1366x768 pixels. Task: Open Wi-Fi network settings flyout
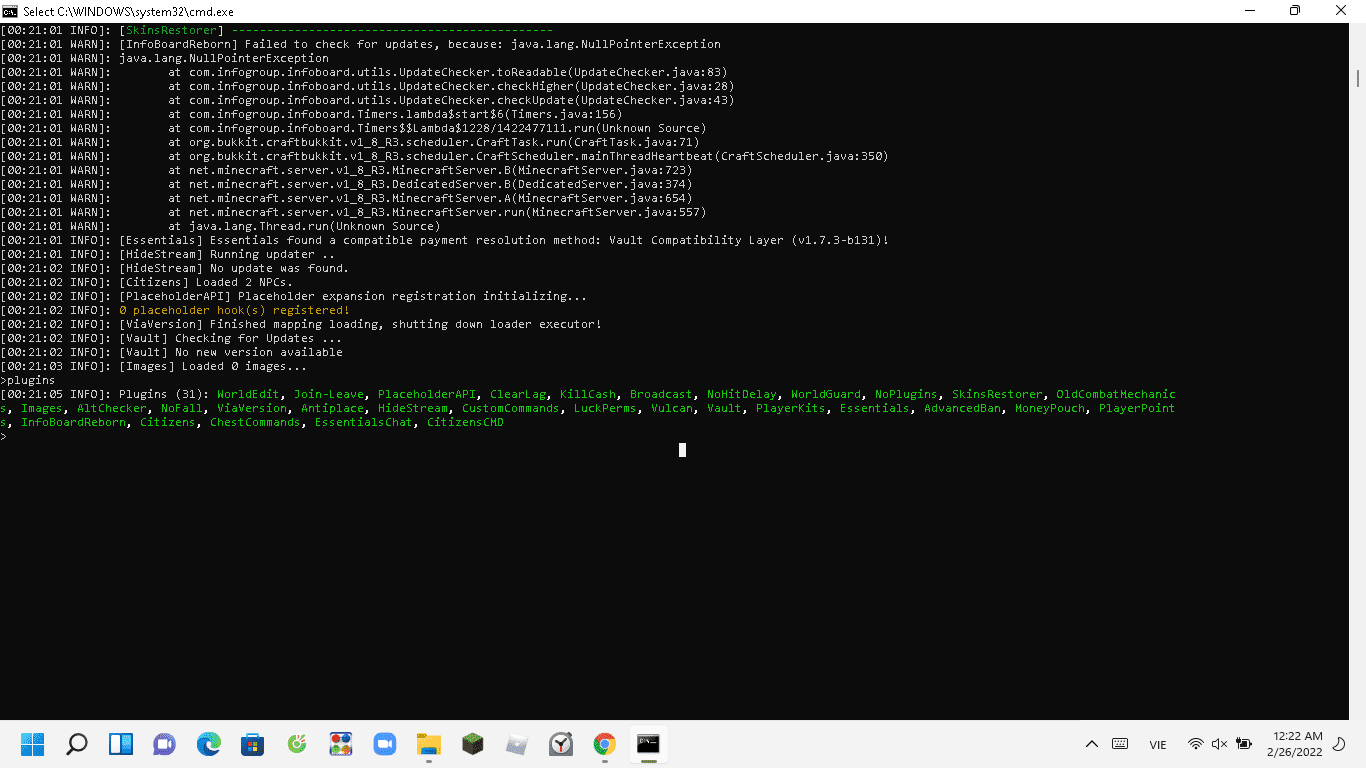point(1195,744)
